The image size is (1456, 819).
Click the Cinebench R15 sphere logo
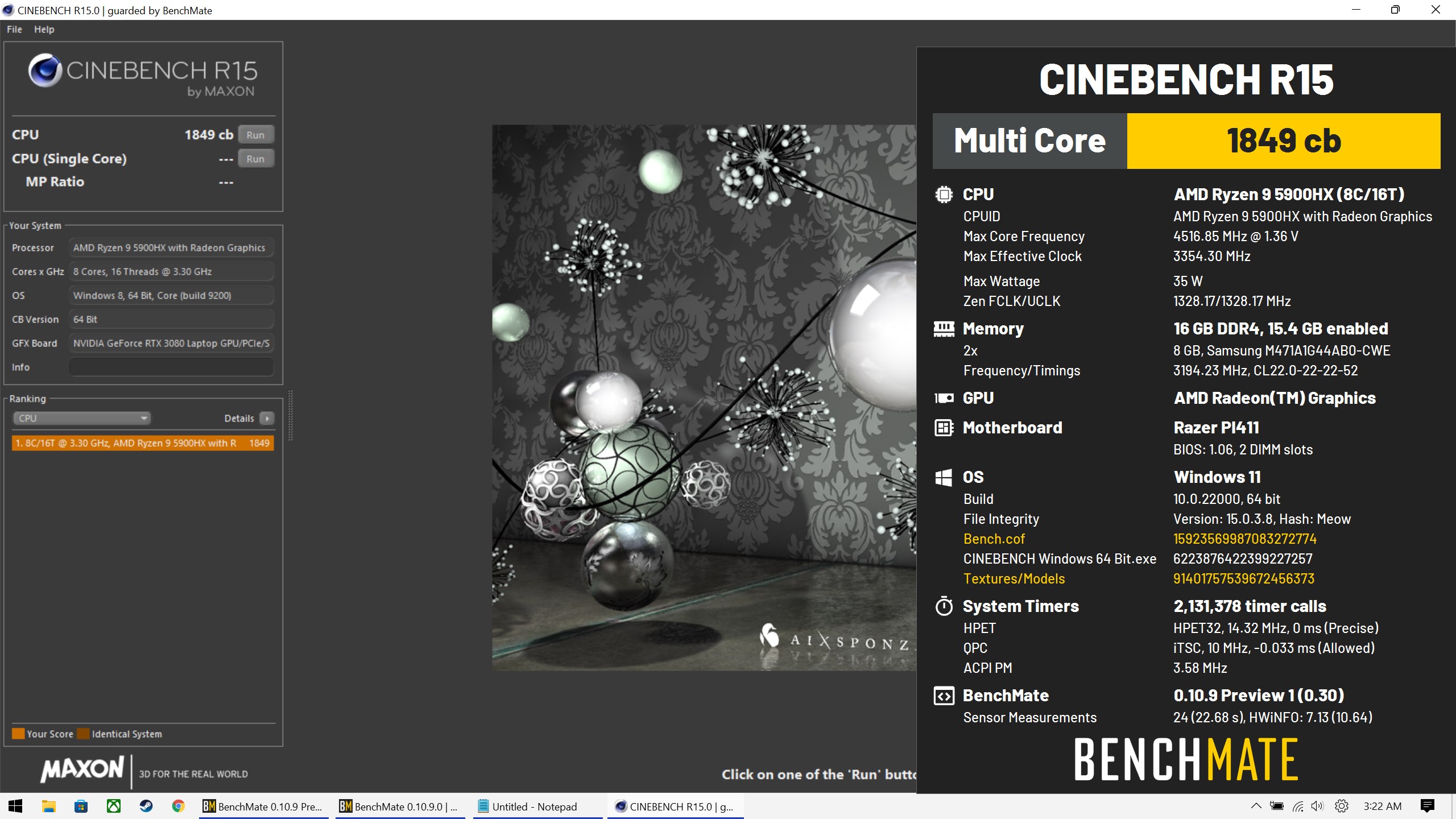click(45, 71)
